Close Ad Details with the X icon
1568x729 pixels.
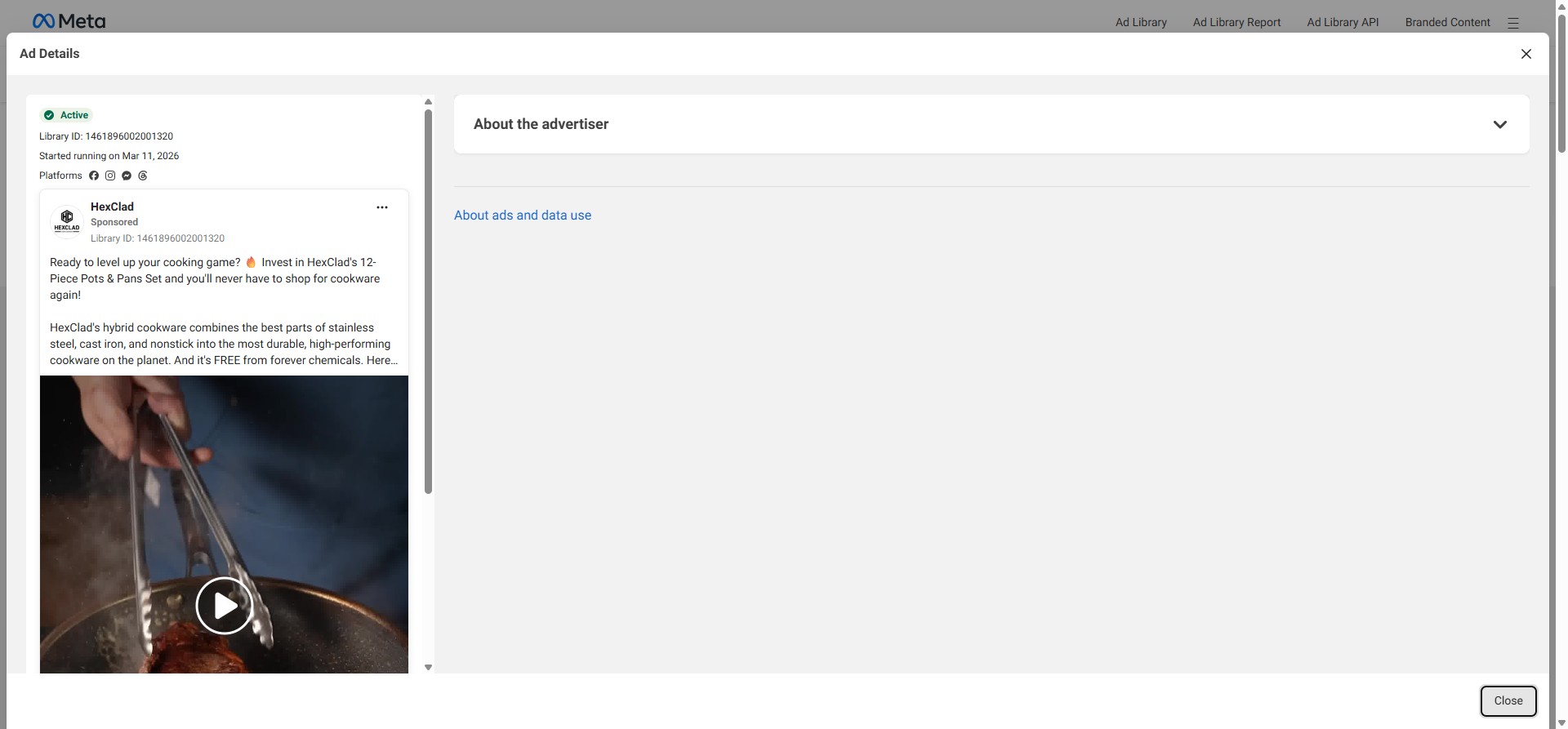(x=1526, y=54)
